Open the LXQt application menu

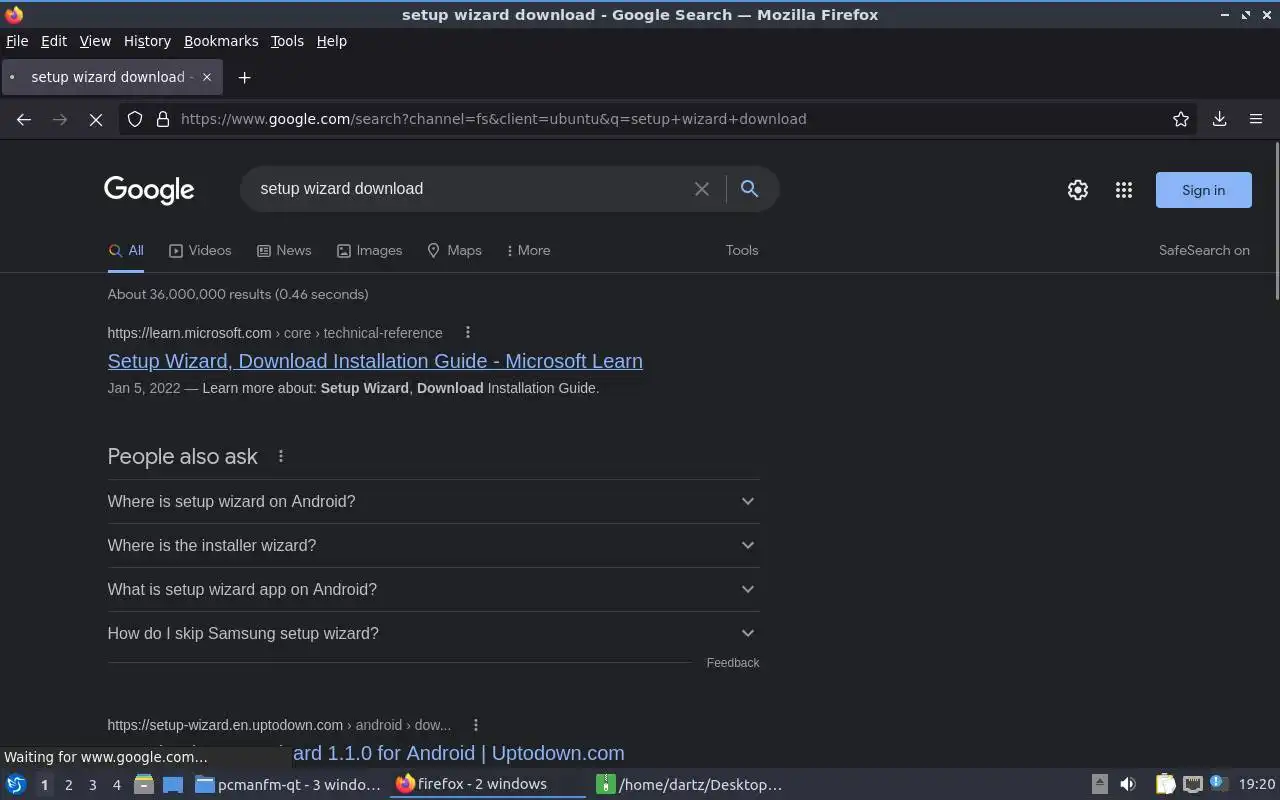(x=15, y=784)
